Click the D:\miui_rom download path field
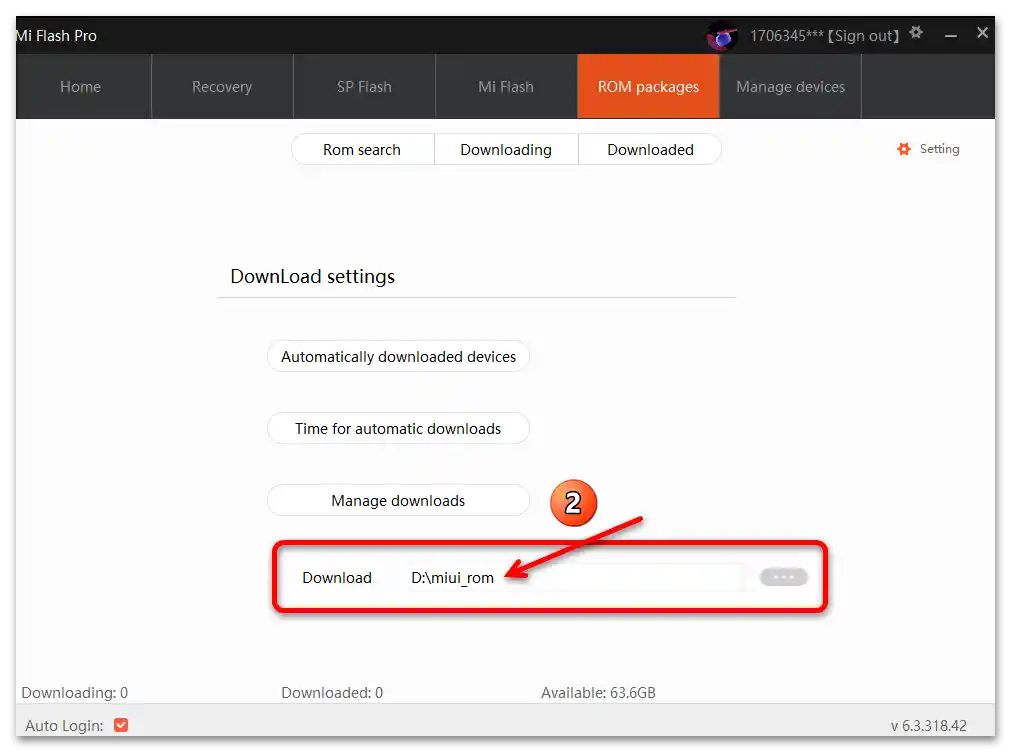This screenshot has height=752, width=1011. pos(574,577)
